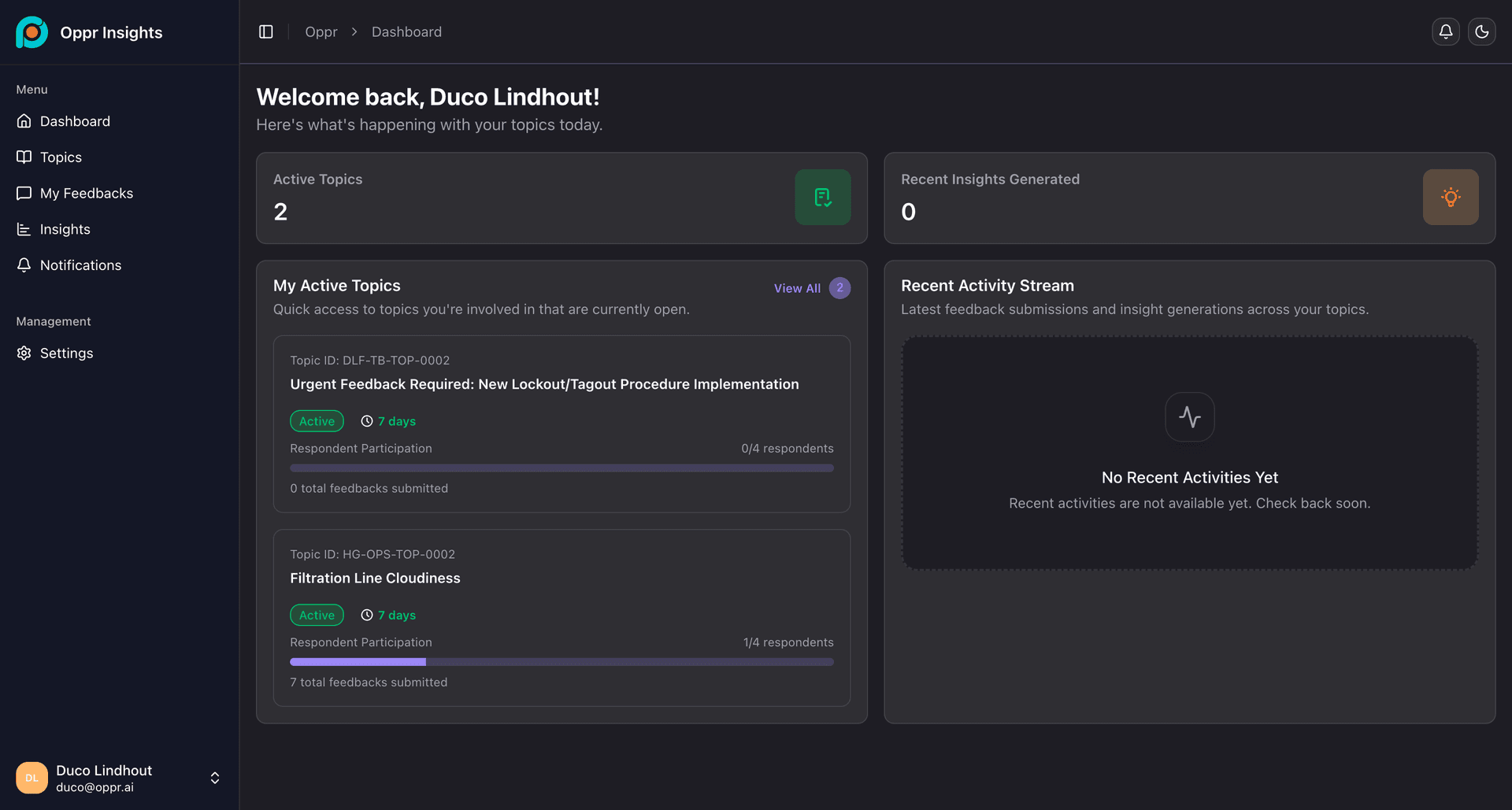Image resolution: width=1512 pixels, height=810 pixels.
Task: Click 'No Recent Activities Yet' heading
Action: pos(1189,477)
